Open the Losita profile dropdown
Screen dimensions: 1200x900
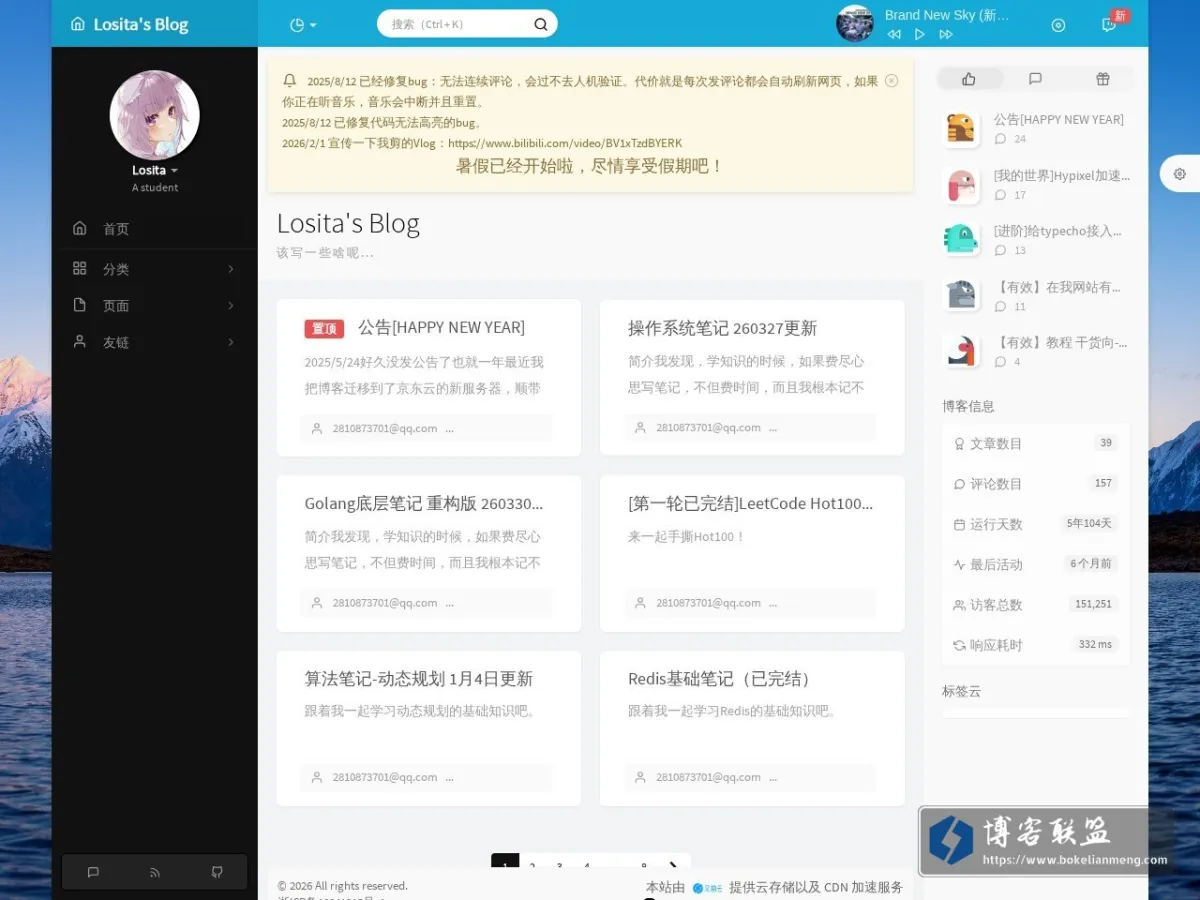(x=155, y=170)
